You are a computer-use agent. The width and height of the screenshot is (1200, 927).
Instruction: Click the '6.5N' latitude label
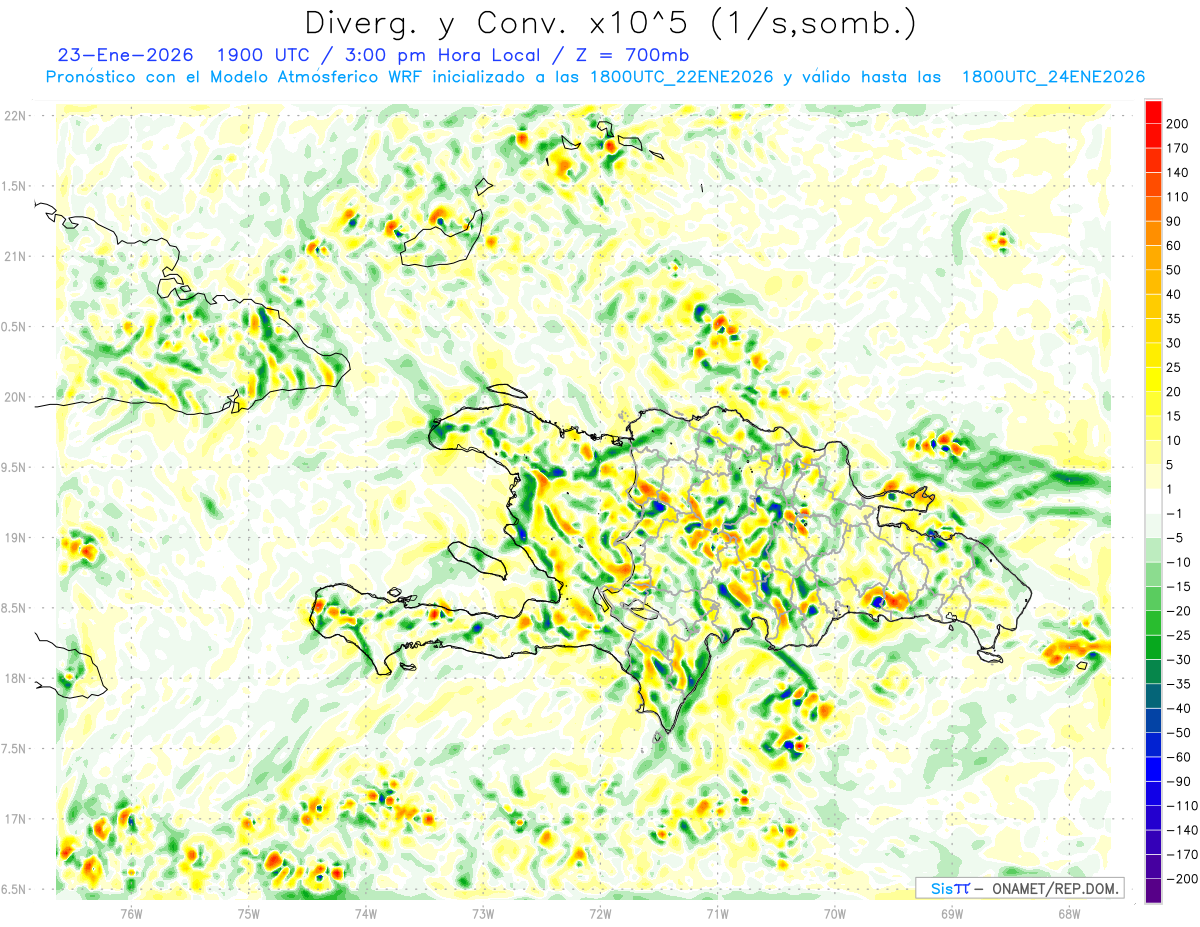click(14, 890)
